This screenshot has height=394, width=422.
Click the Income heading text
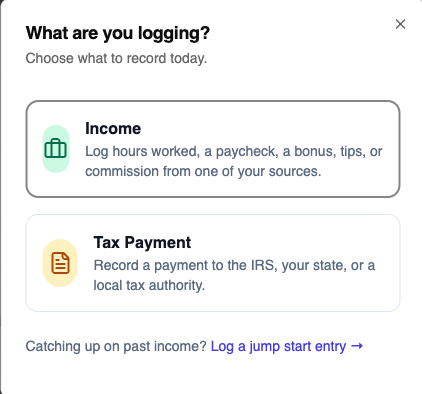pos(113,129)
